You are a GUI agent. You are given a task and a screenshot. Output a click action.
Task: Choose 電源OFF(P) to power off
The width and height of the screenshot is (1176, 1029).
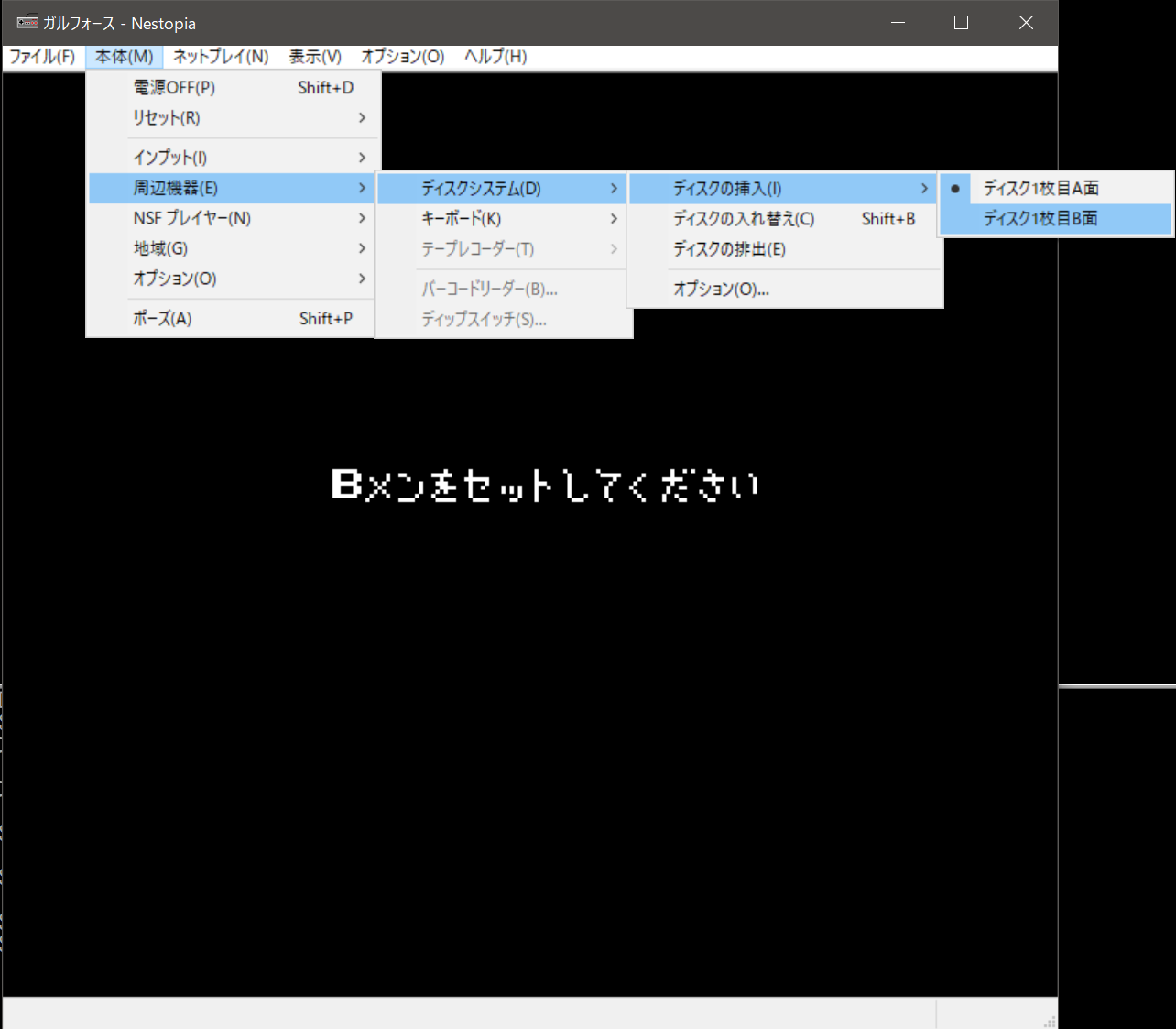[x=231, y=88]
